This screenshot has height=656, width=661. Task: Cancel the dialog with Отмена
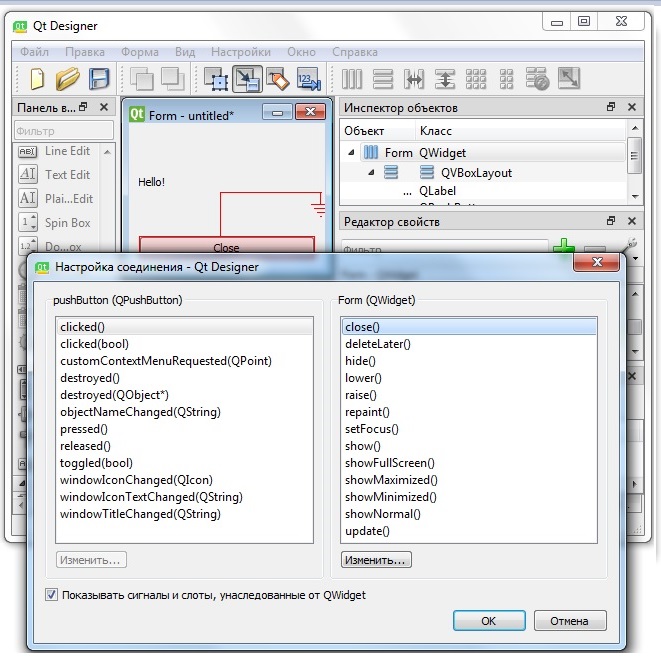570,621
